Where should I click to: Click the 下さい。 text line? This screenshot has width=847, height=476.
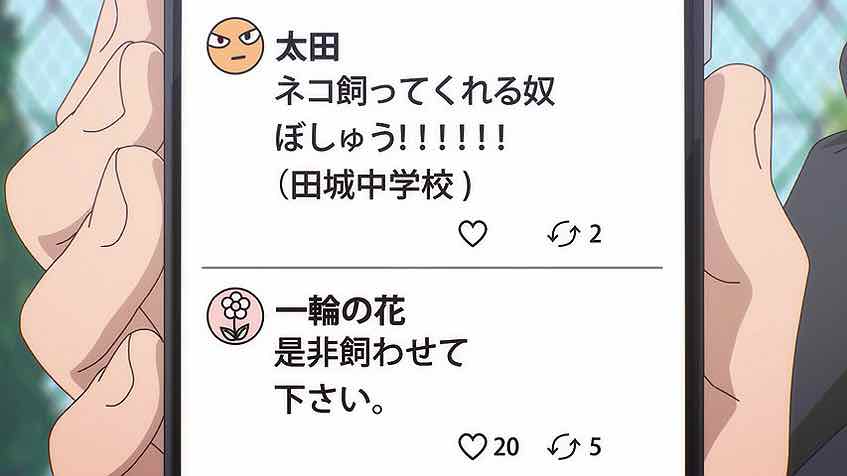coord(330,399)
